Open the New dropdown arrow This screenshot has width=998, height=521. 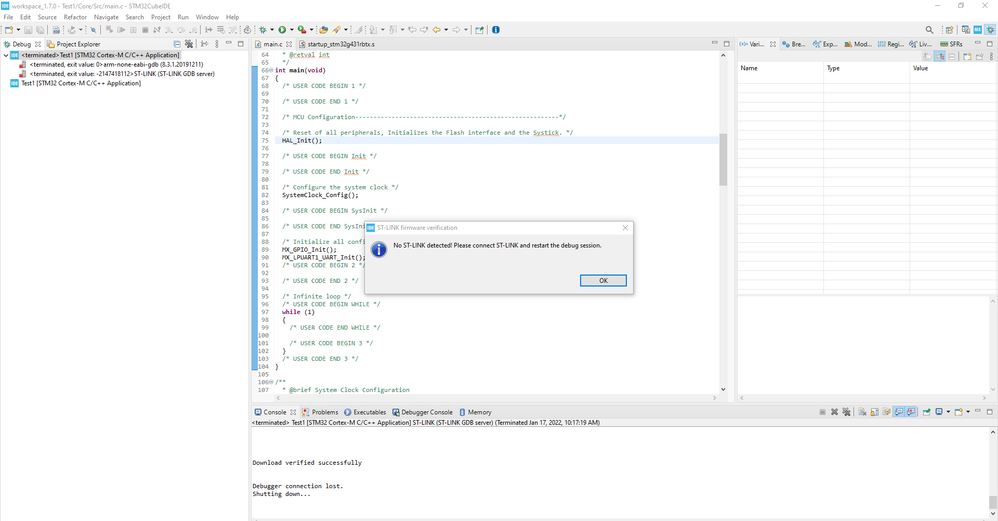point(18,30)
